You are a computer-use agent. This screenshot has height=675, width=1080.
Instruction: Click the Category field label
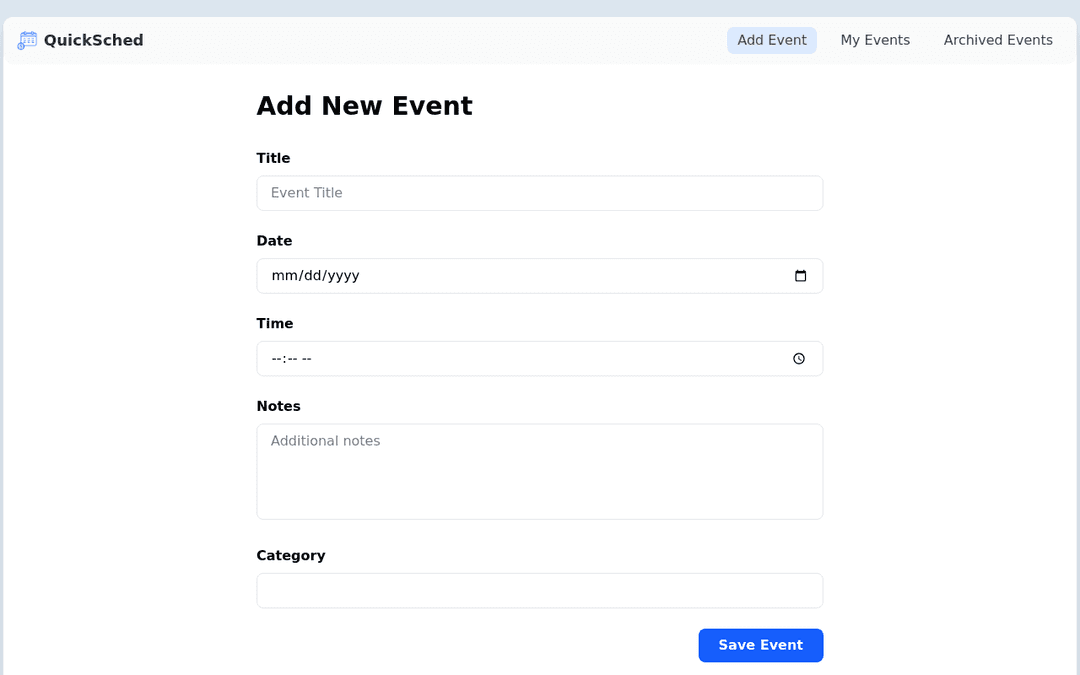click(290, 555)
